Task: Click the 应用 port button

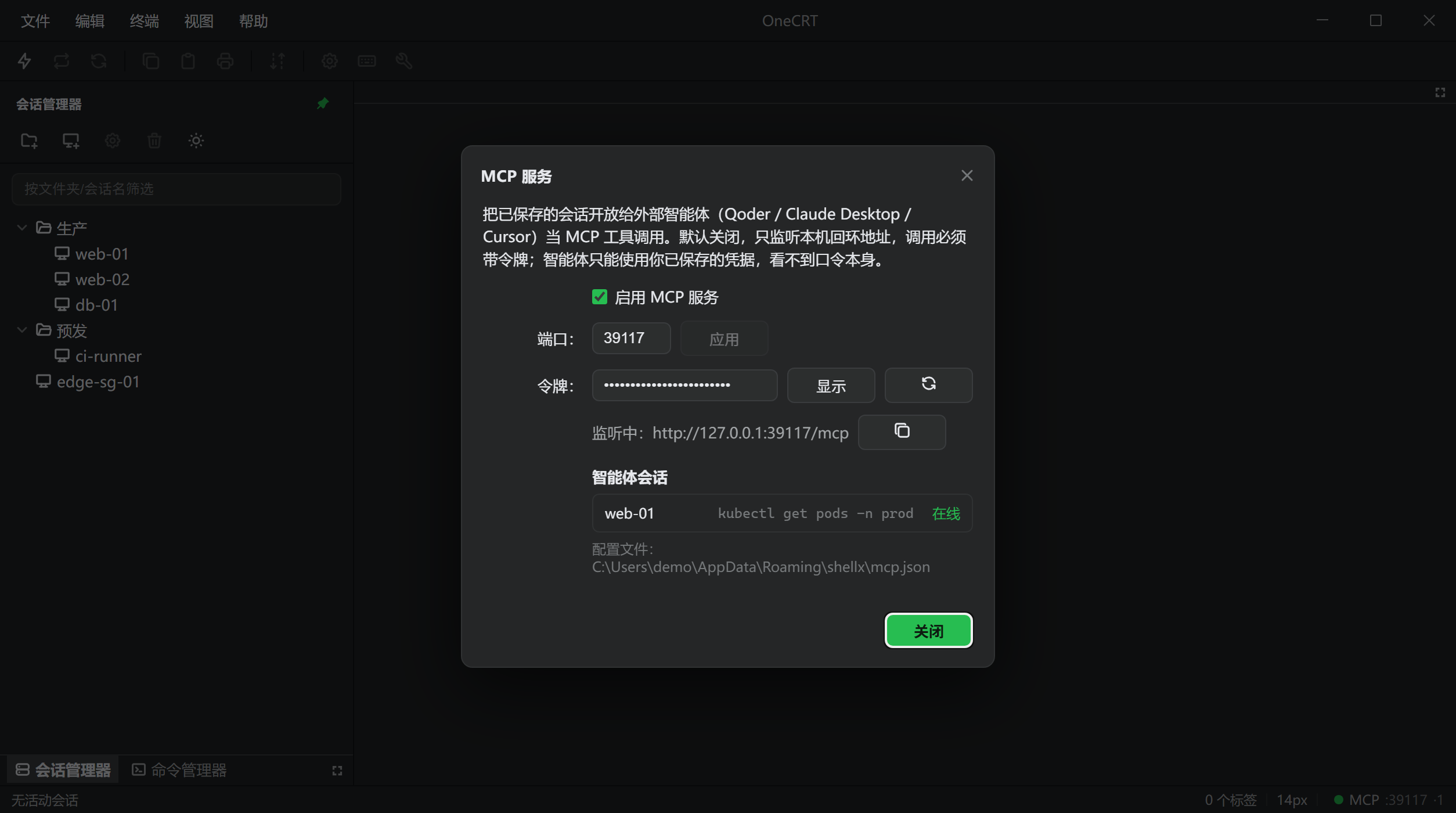Action: coord(724,339)
